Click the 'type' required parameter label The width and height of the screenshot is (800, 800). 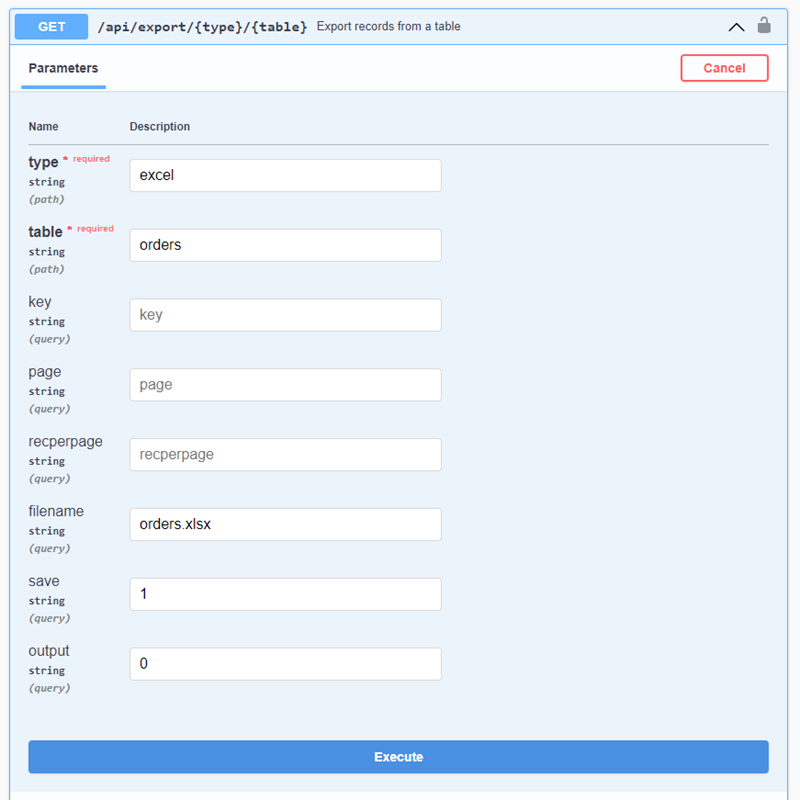point(43,162)
